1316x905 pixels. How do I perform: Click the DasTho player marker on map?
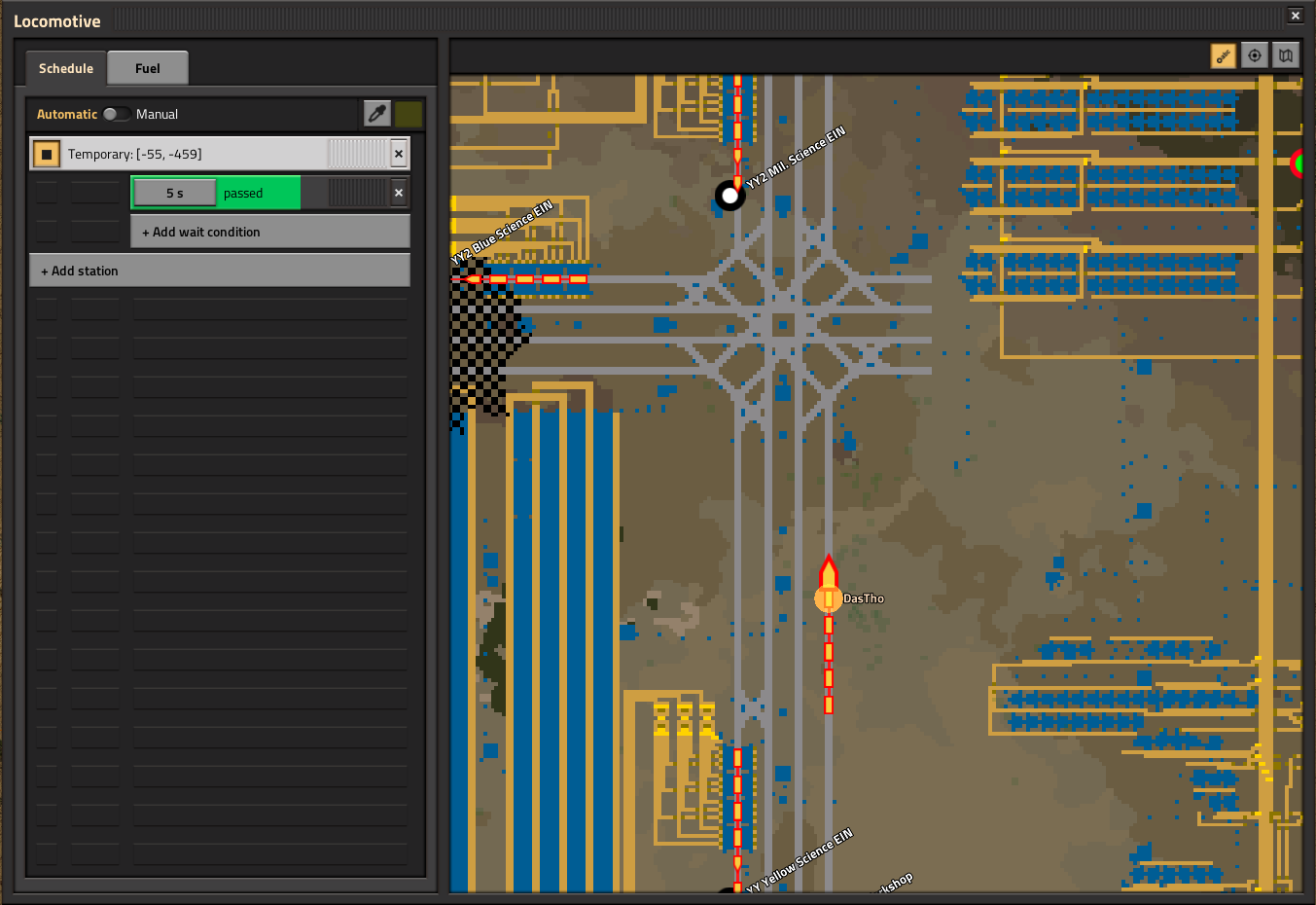pyautogui.click(x=829, y=598)
